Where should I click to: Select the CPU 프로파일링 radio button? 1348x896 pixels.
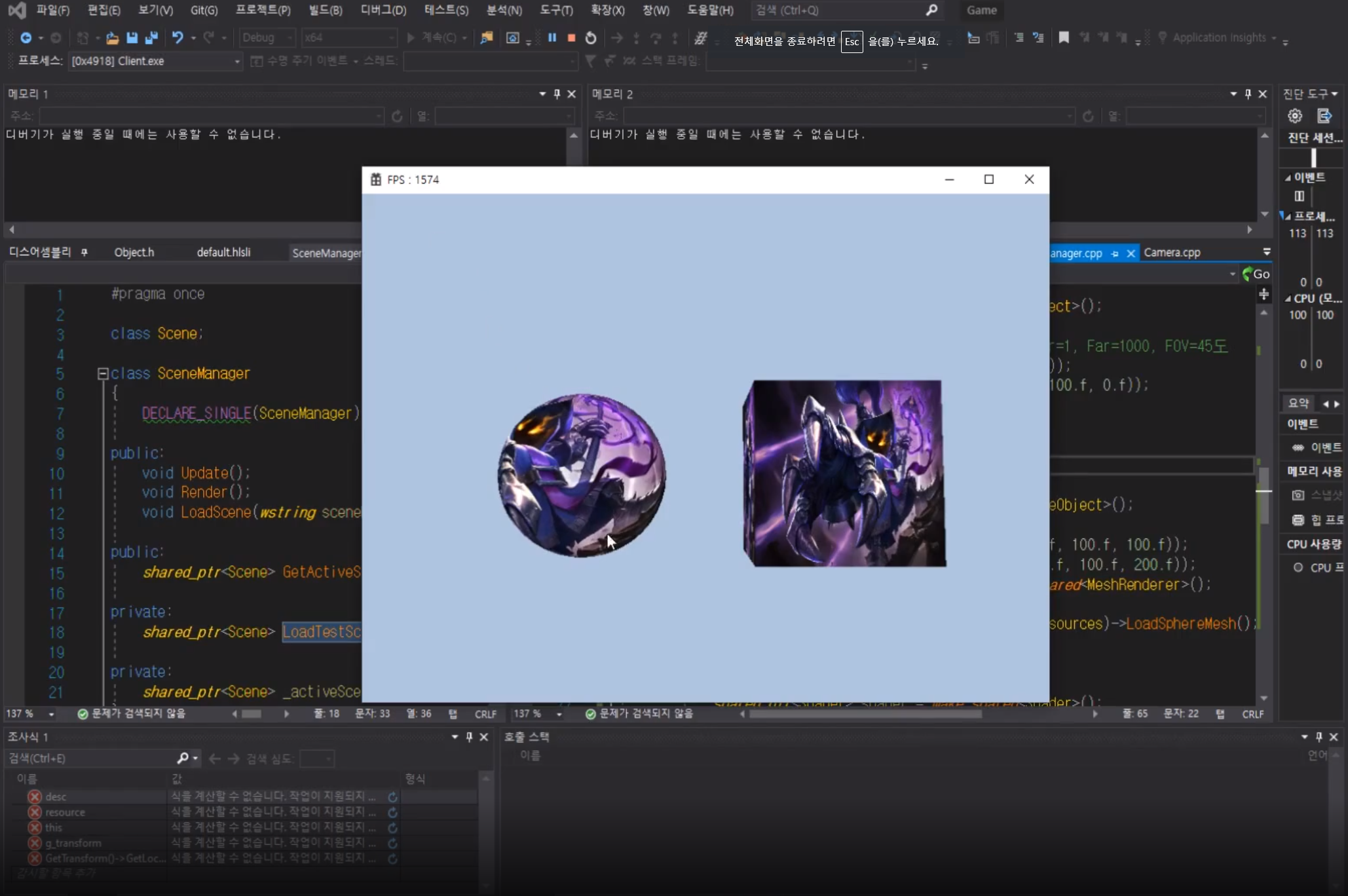coord(1298,568)
